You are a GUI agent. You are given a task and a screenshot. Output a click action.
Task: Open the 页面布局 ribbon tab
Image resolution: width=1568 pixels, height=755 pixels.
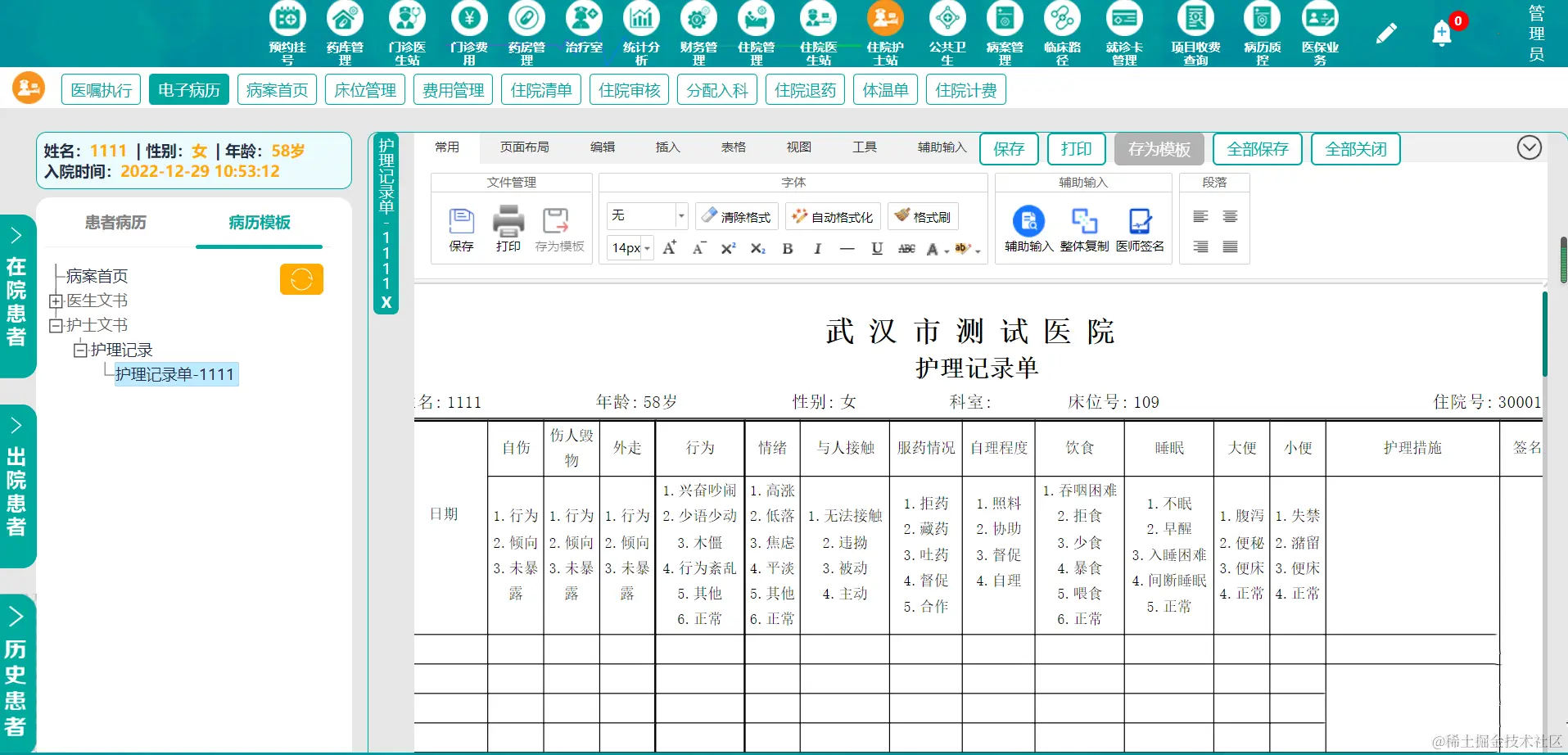(525, 147)
